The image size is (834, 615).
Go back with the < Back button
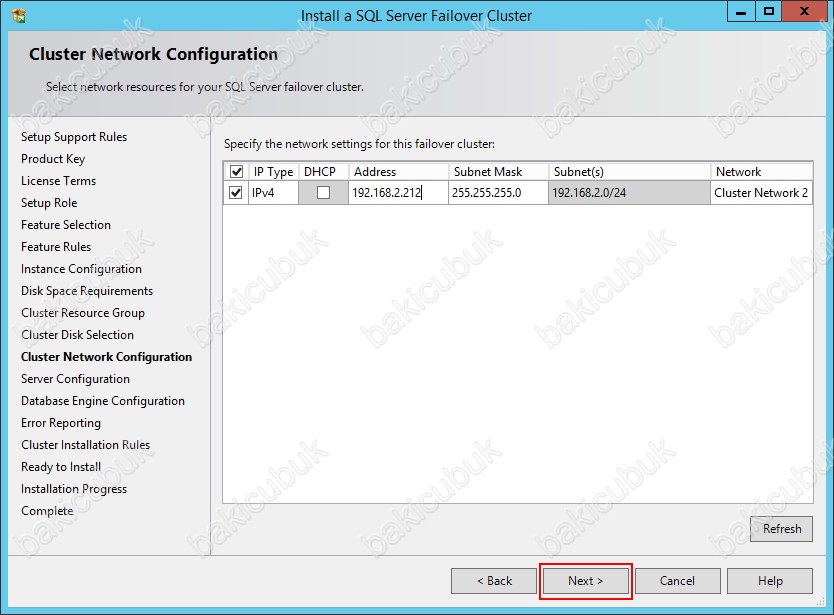tap(494, 581)
